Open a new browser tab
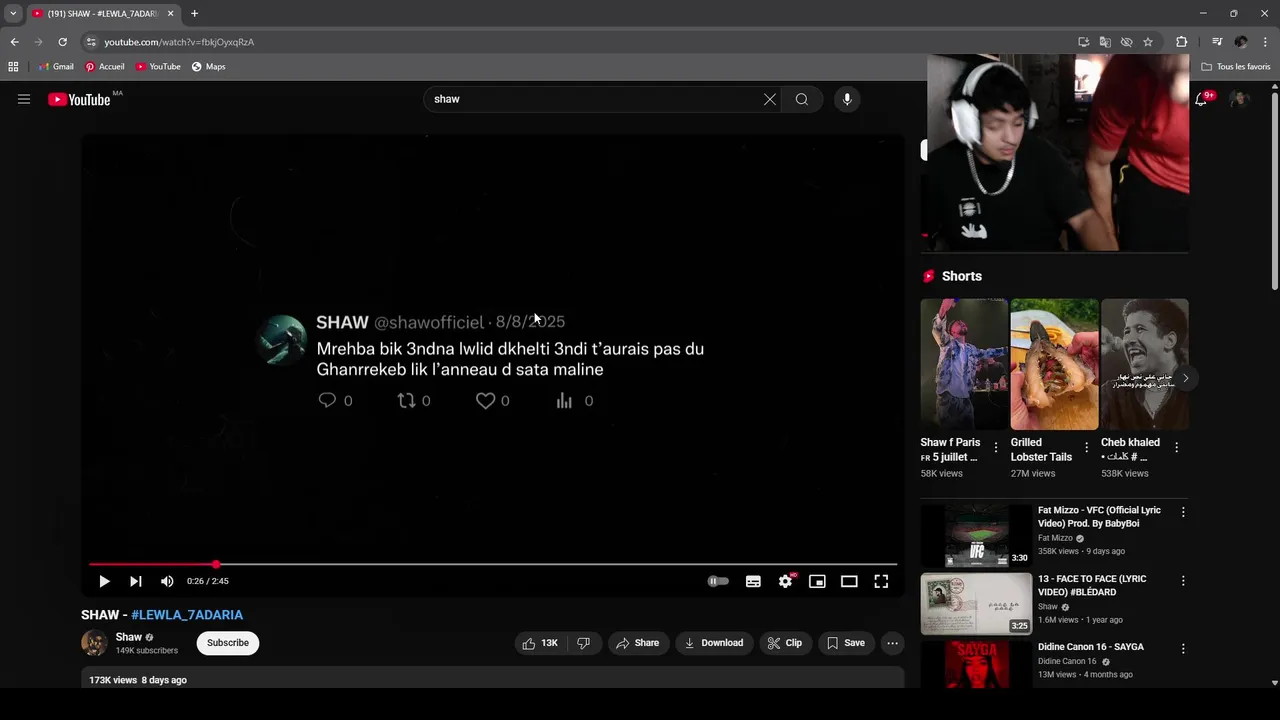 (194, 13)
